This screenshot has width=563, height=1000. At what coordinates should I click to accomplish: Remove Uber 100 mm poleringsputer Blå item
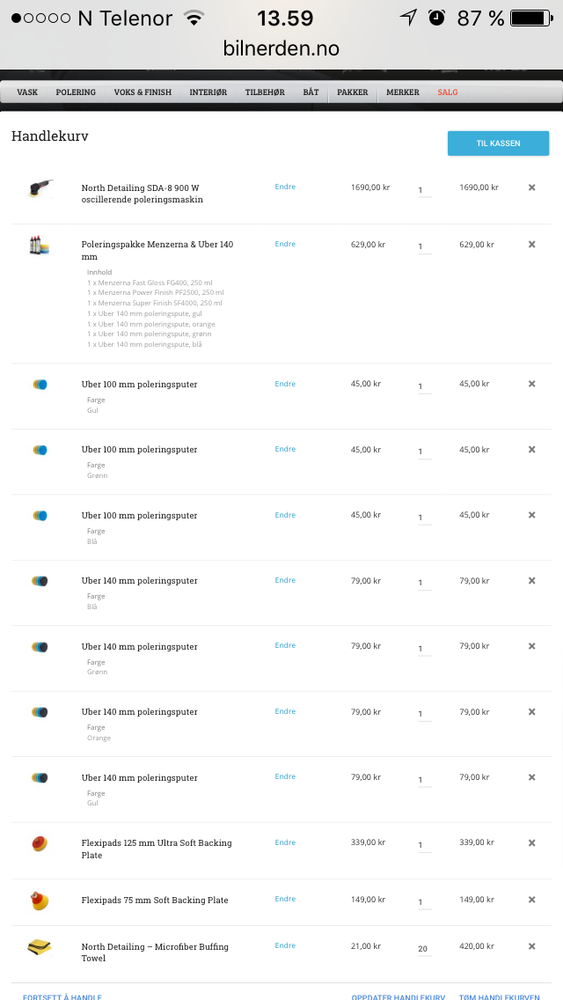pos(532,515)
